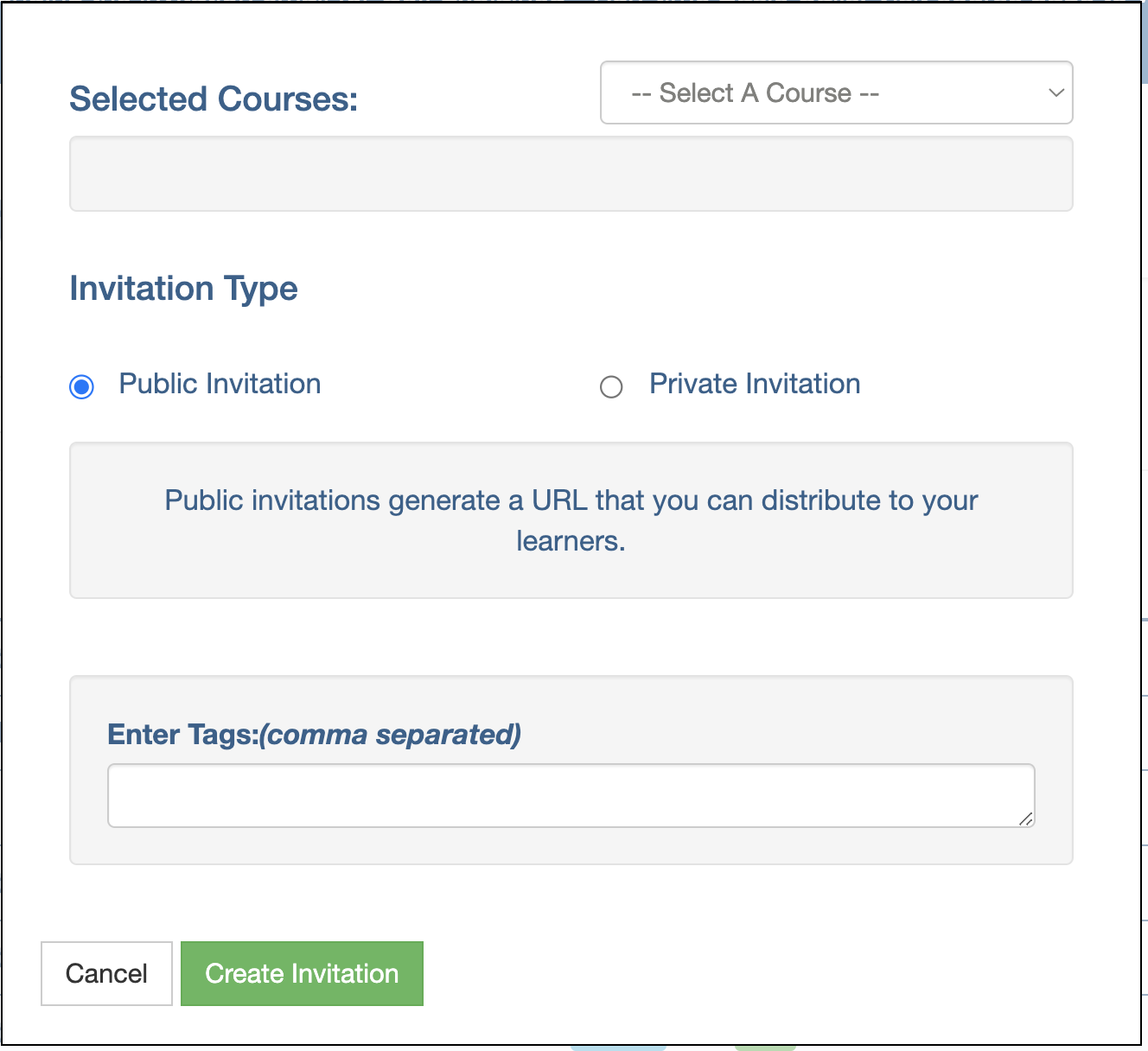Click the word 'learners.' in info box
The height and width of the screenshot is (1051, 1148).
point(571,541)
